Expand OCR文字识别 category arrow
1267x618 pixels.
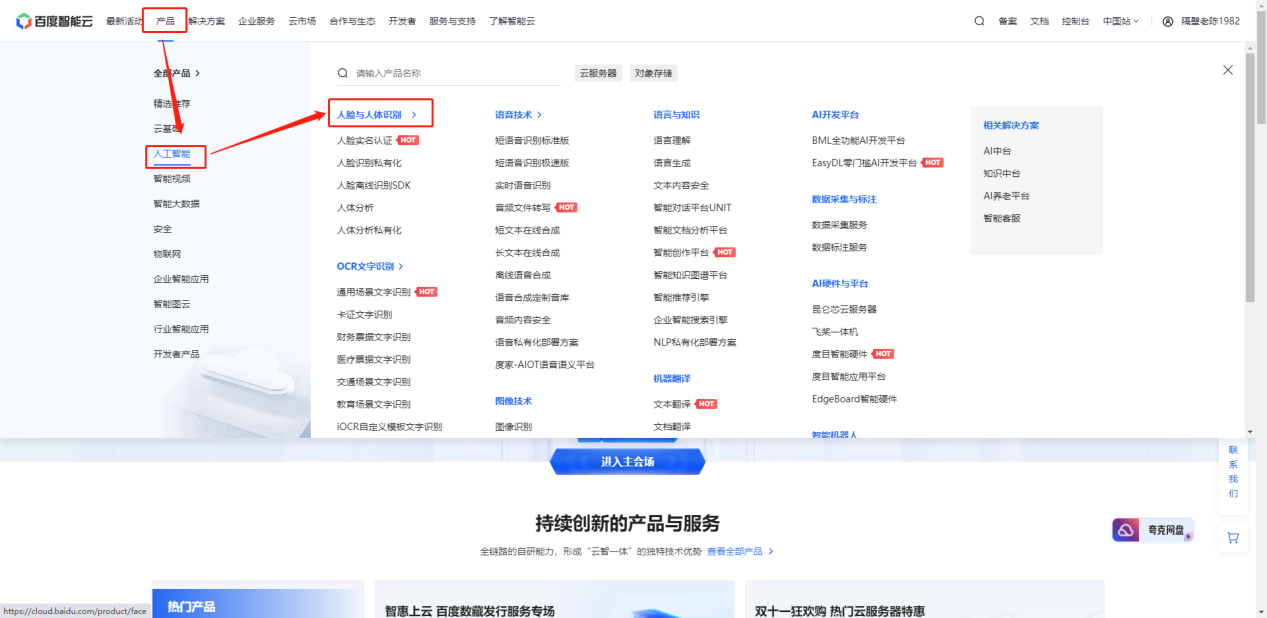click(x=401, y=267)
